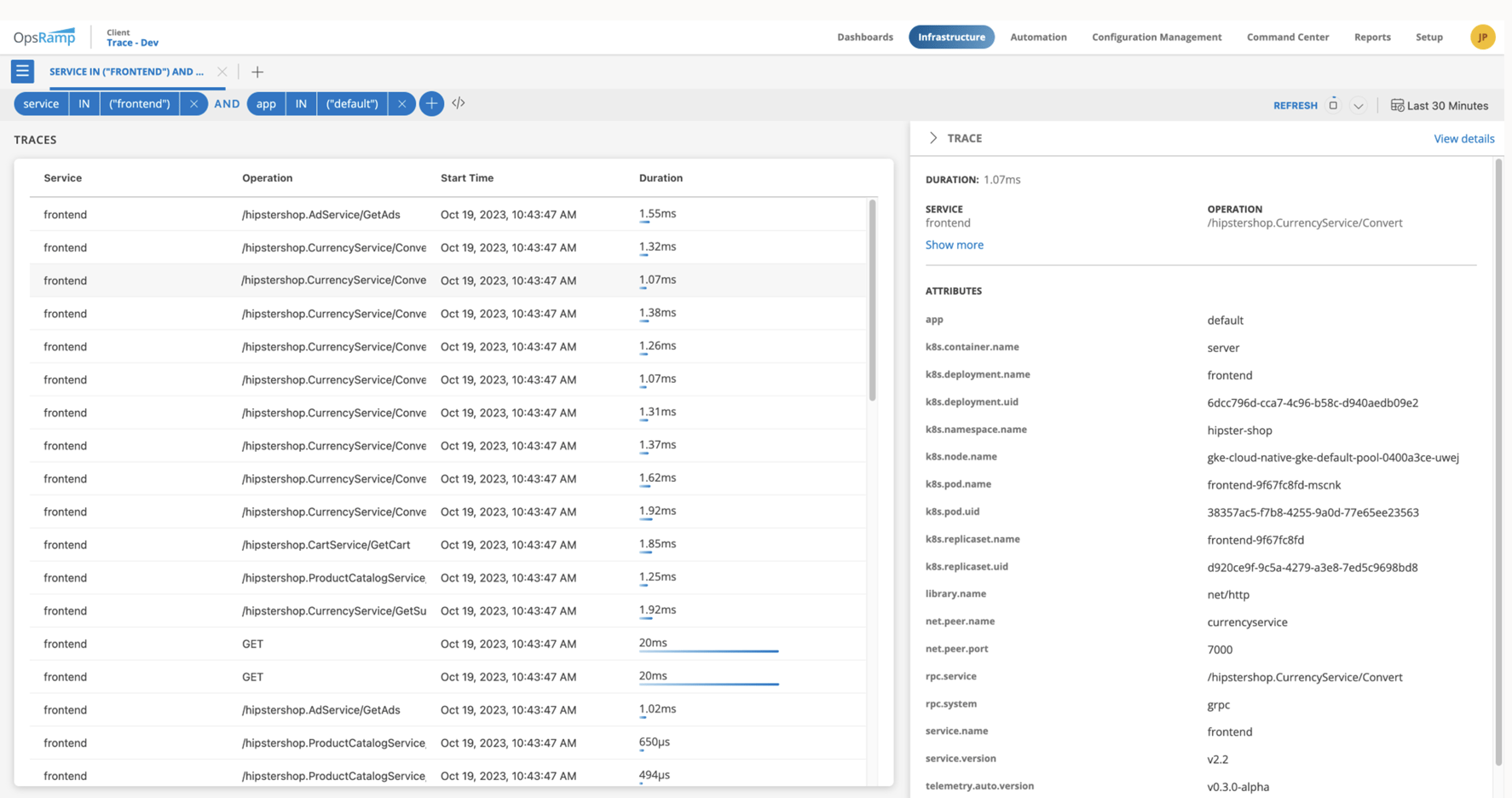Open the Last 30 Minutes time selector

[x=1447, y=105]
